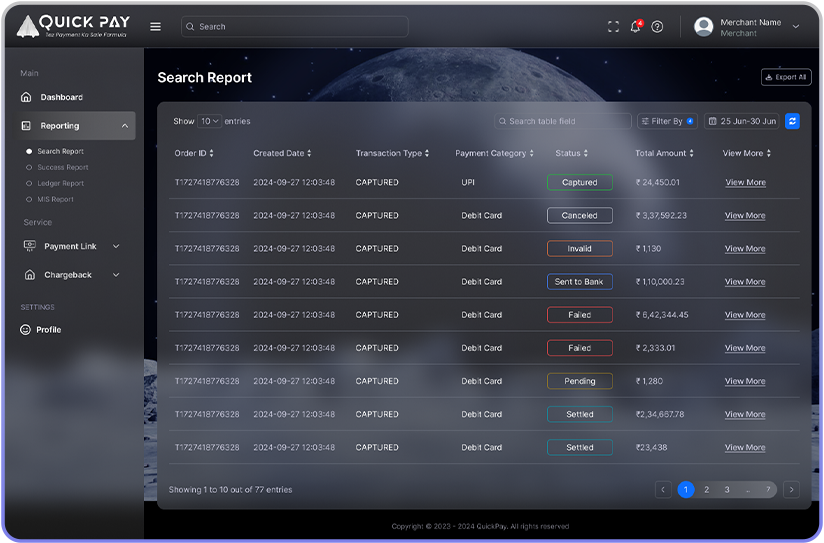Select Ledger Report radio bullet
The image size is (824, 543).
click(x=29, y=183)
